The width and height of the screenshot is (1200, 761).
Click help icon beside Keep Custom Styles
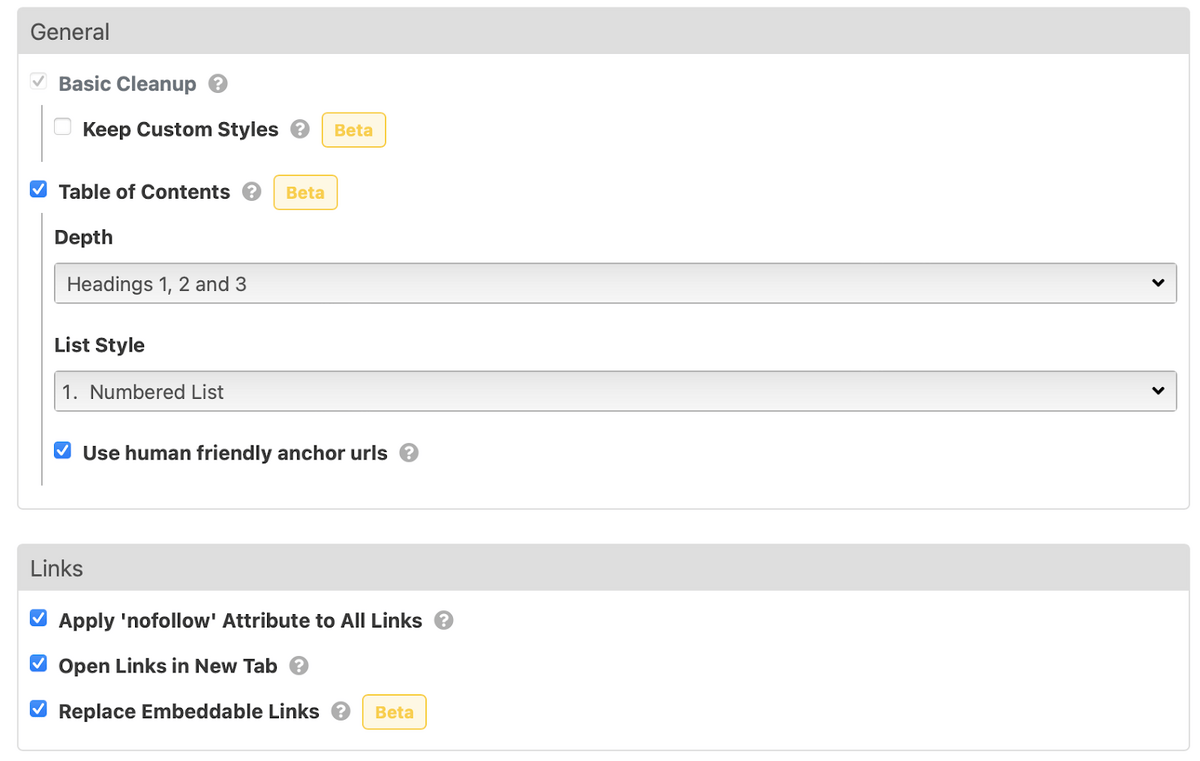300,130
